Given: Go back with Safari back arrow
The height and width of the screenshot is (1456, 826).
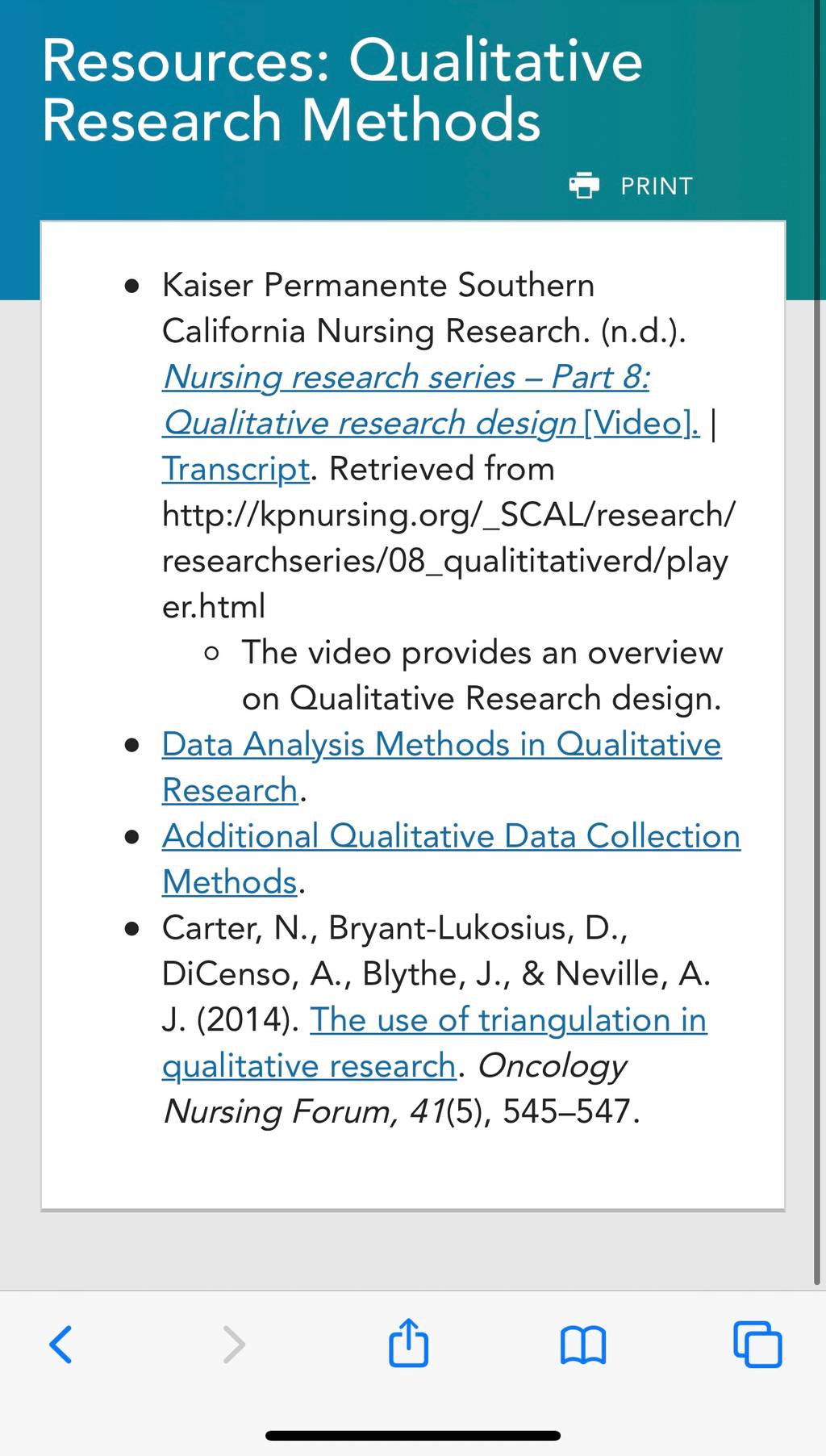Looking at the screenshot, I should pos(60,1345).
